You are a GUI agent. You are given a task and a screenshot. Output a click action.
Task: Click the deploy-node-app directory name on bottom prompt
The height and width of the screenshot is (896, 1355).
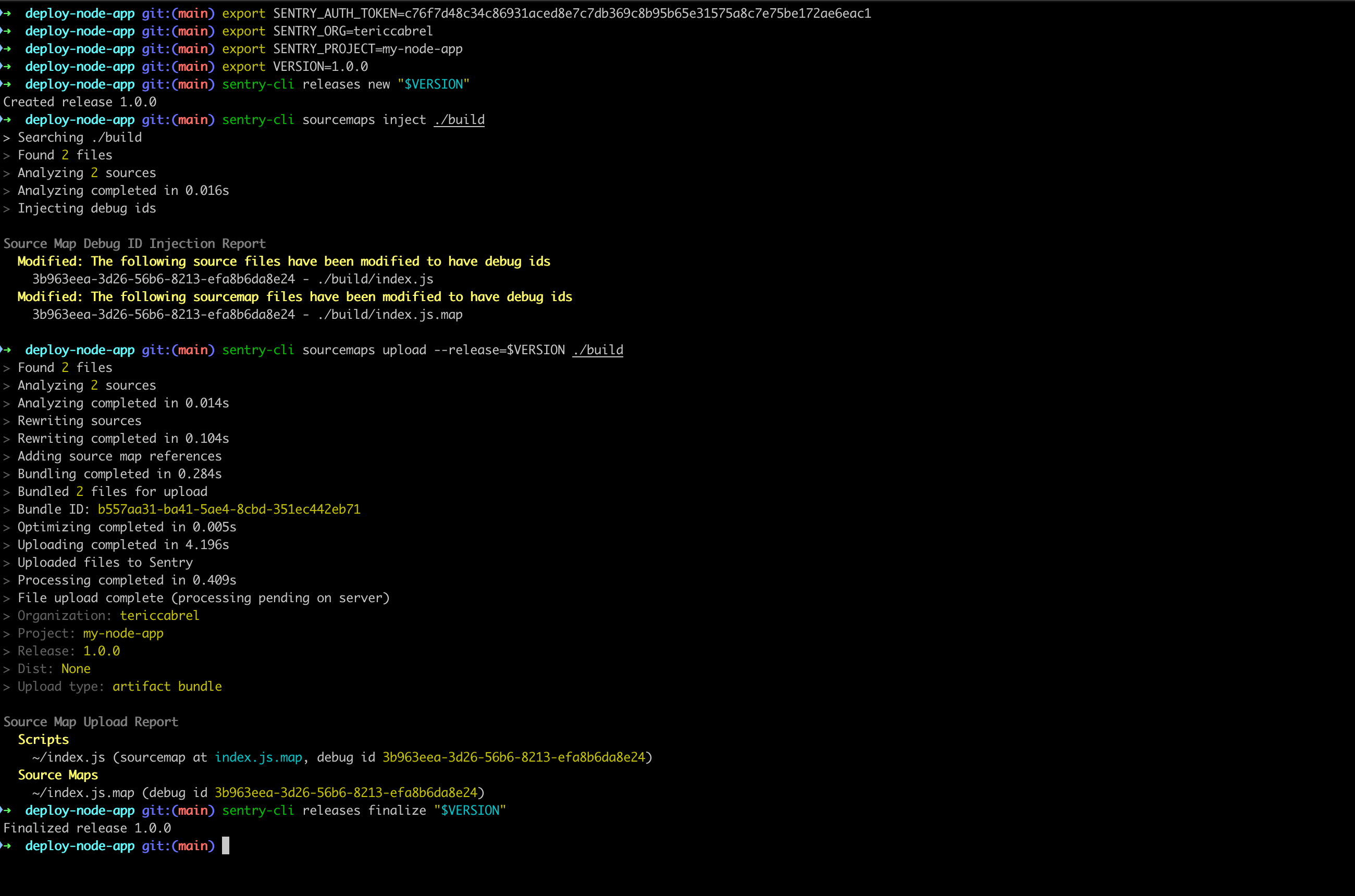[80, 845]
